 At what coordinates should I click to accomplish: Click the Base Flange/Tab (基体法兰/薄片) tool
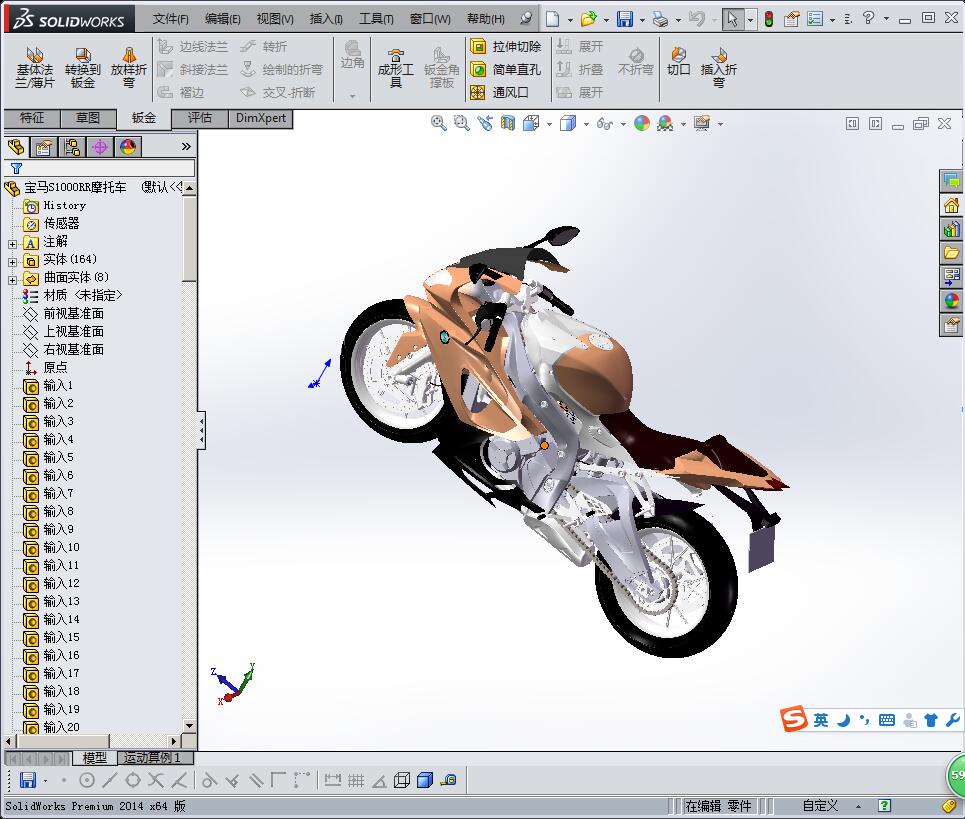coord(35,68)
